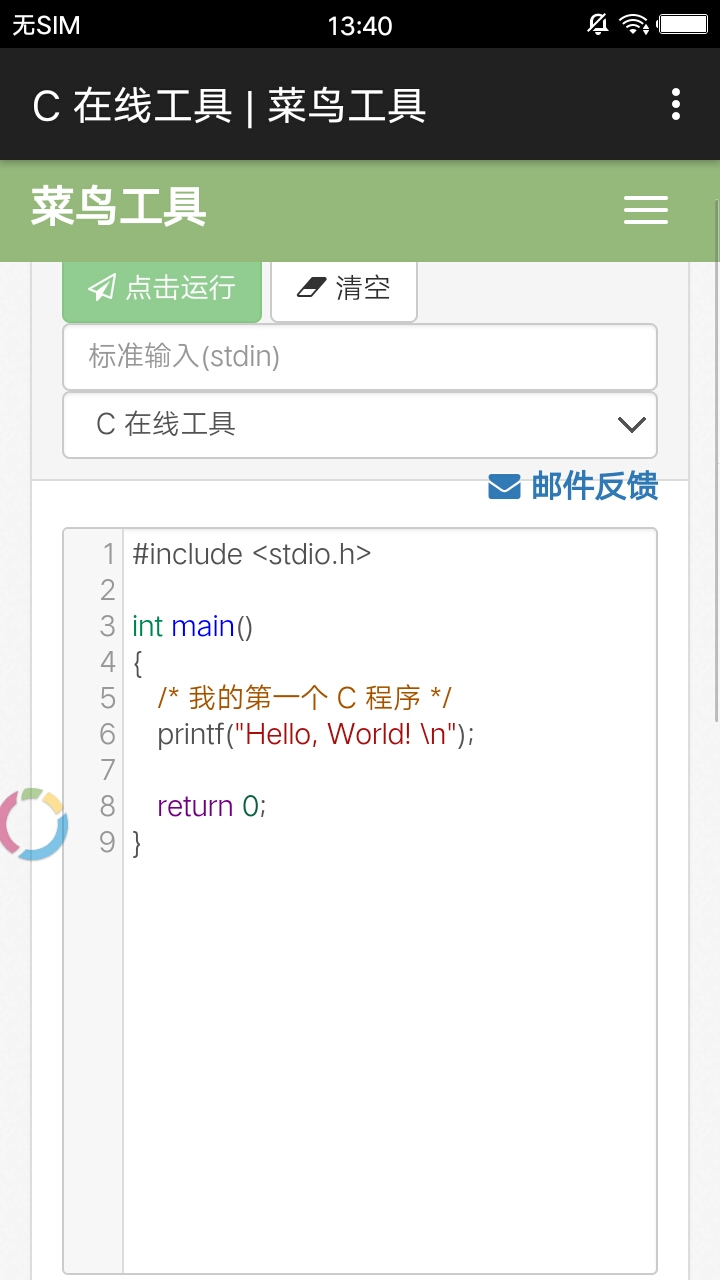Open the hamburger navigation menu
720x1280 pixels.
click(646, 210)
